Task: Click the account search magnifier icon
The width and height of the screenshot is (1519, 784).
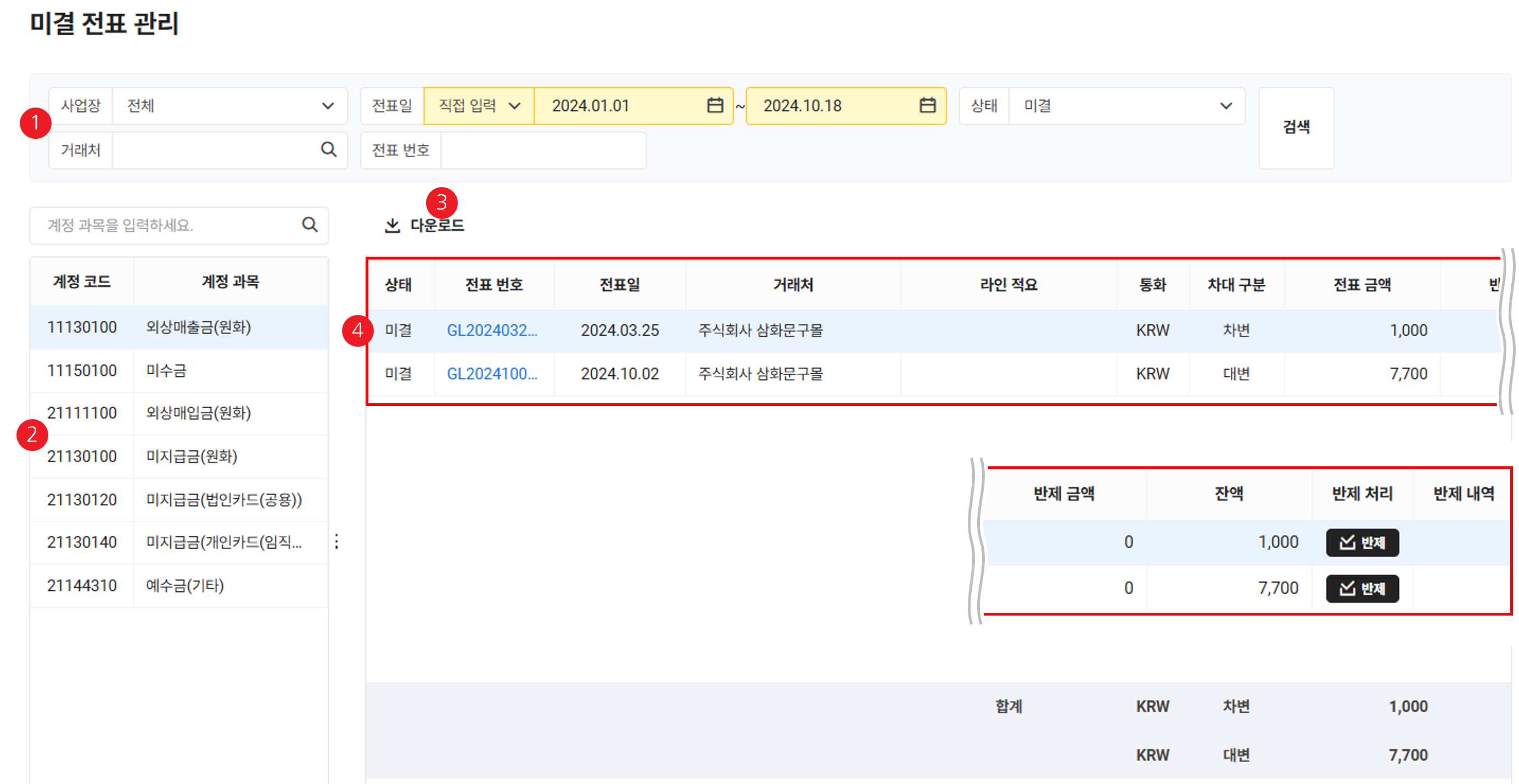Action: [310, 224]
